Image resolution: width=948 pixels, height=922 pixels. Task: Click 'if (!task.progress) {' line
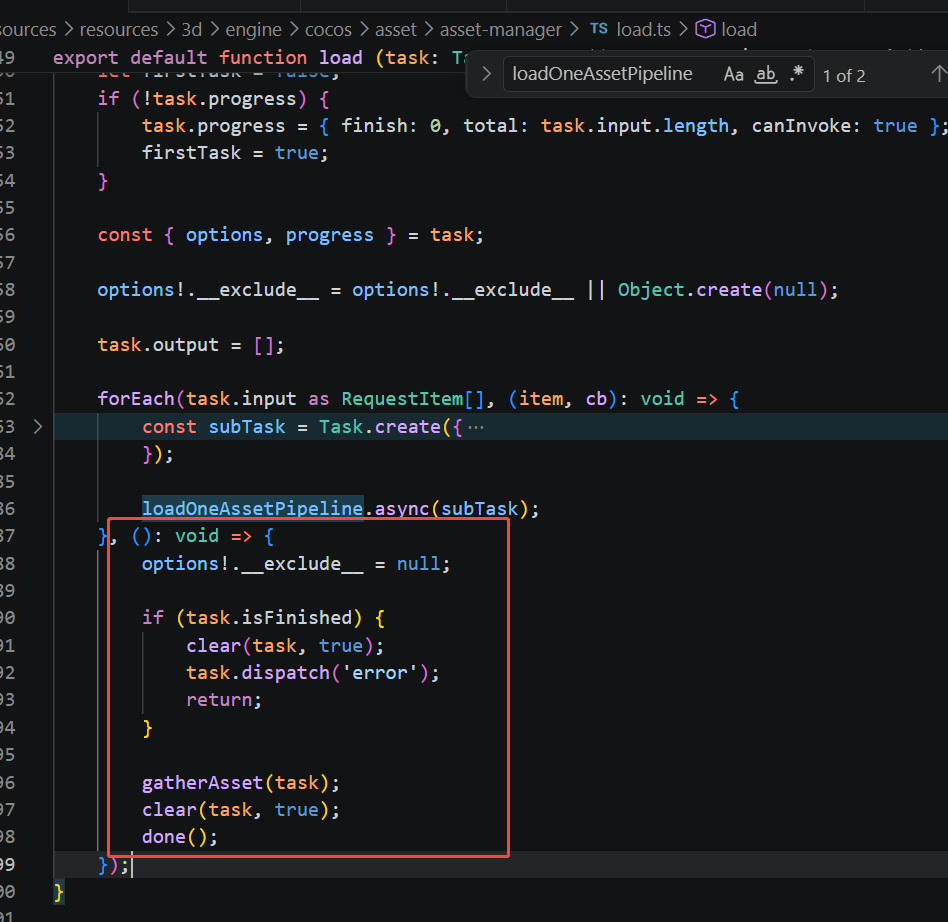coord(213,99)
